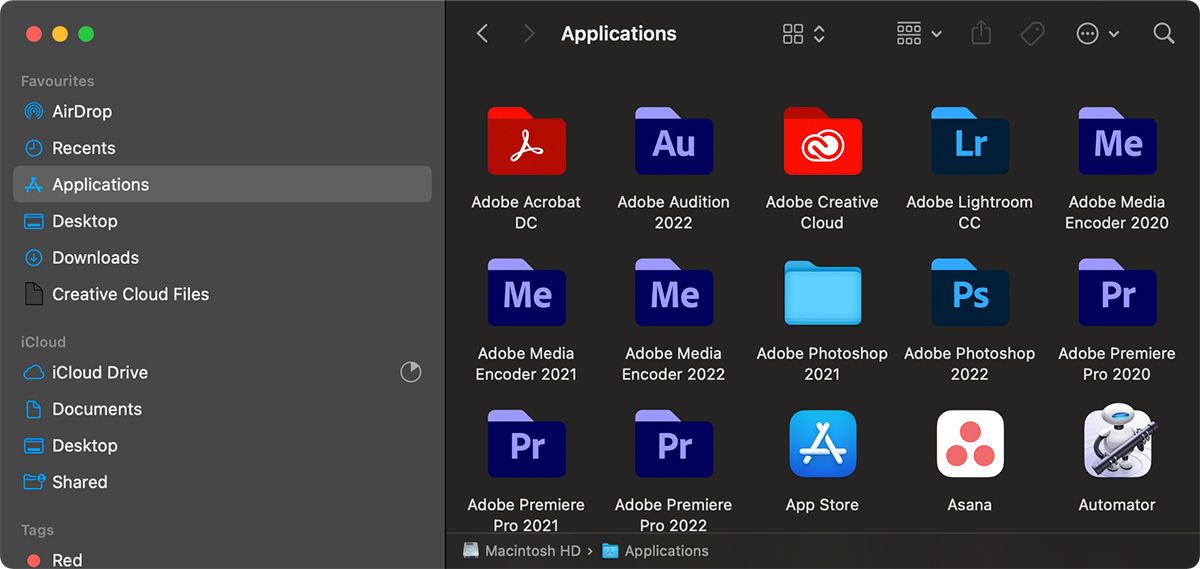This screenshot has width=1200, height=569.
Task: Open the Group By dropdown
Action: pyautogui.click(x=919, y=34)
